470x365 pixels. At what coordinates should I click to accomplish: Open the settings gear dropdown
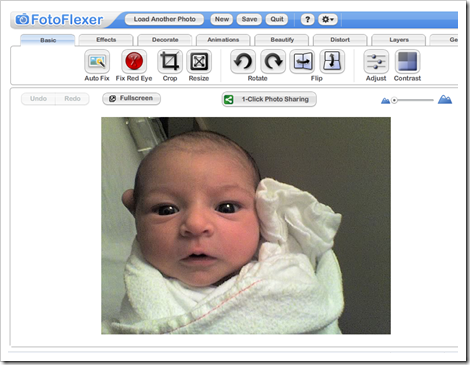pos(328,19)
